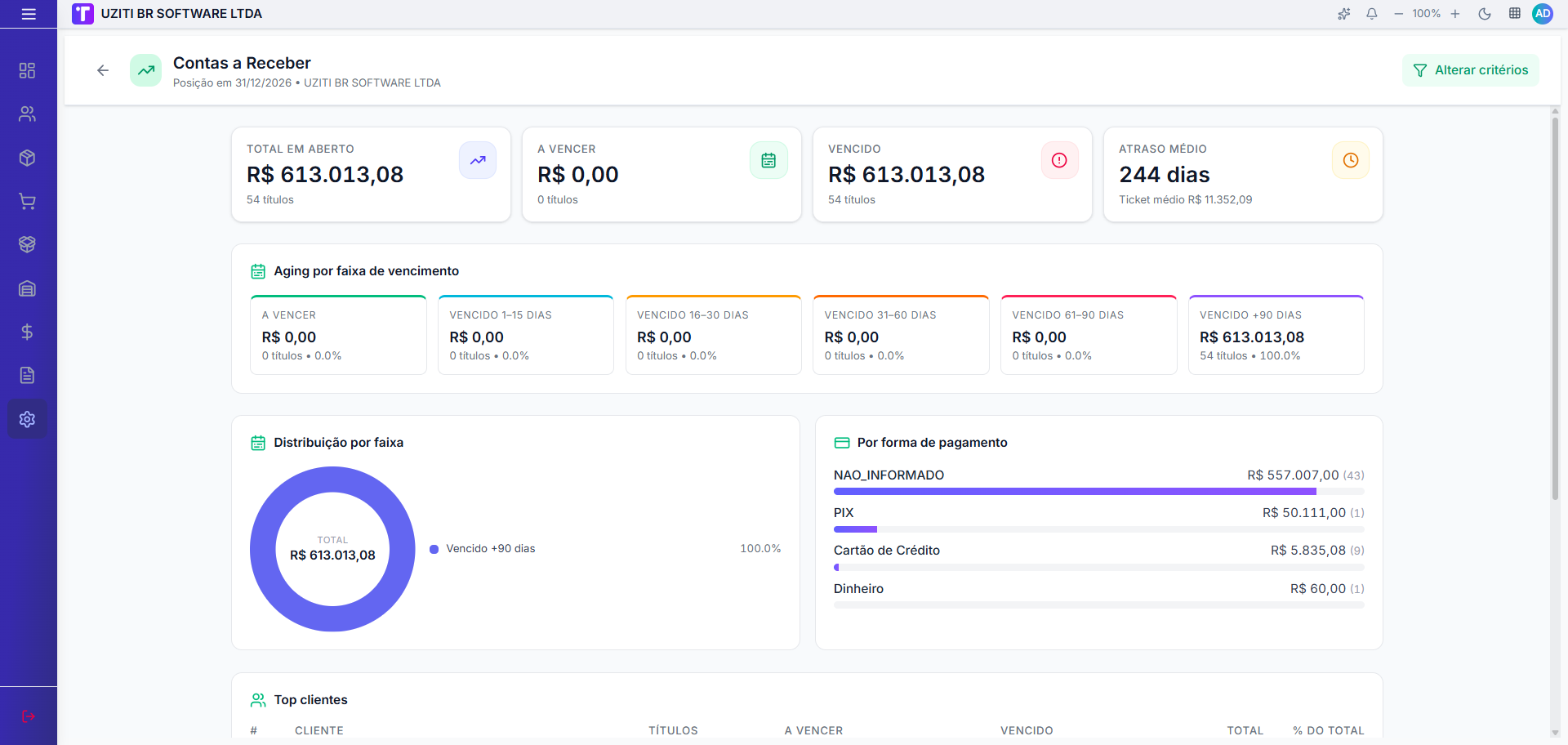Click the UZITI logo icon

coord(82,14)
